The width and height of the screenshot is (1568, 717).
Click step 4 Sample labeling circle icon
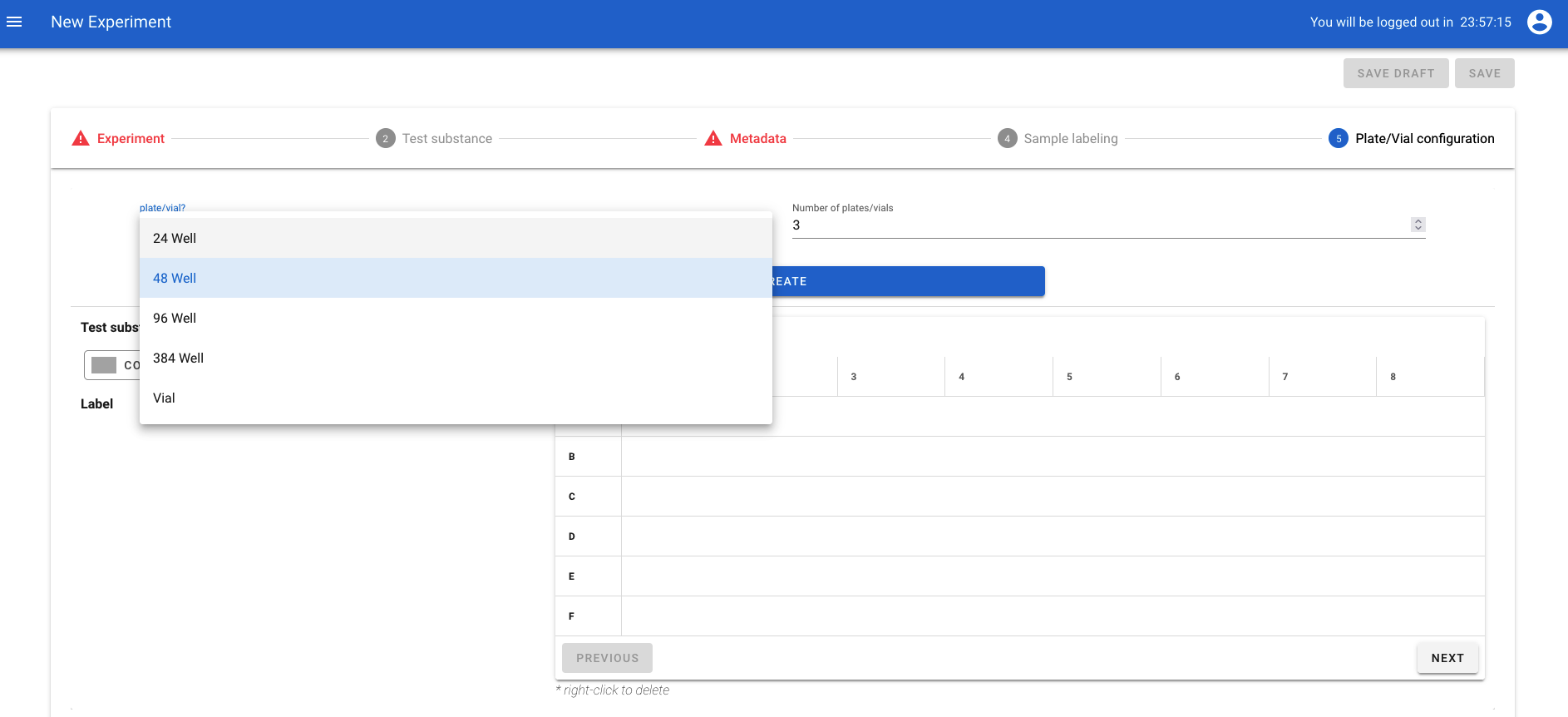pyautogui.click(x=1007, y=139)
